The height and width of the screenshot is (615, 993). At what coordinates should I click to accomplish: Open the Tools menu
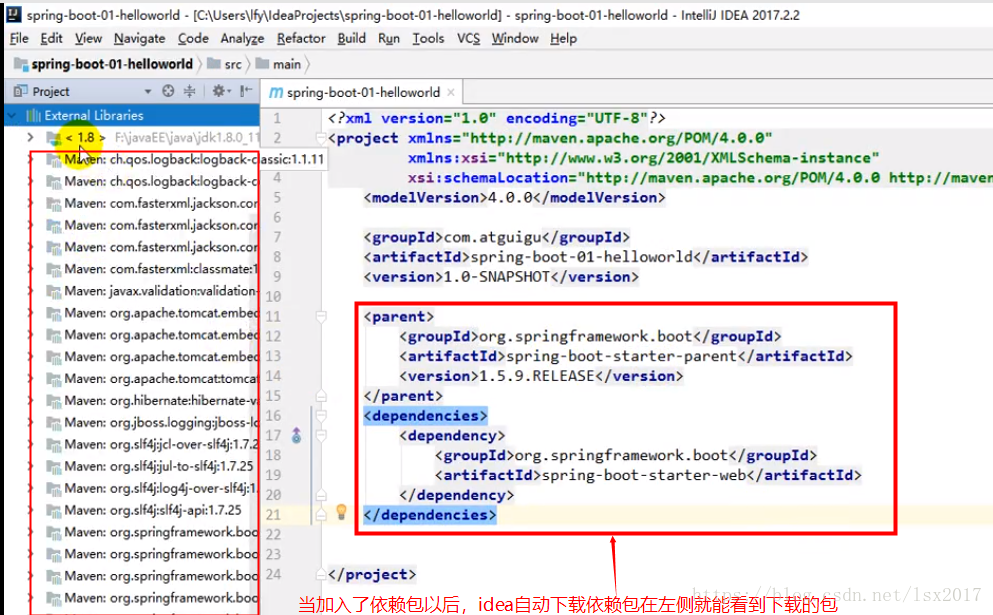[x=428, y=39]
